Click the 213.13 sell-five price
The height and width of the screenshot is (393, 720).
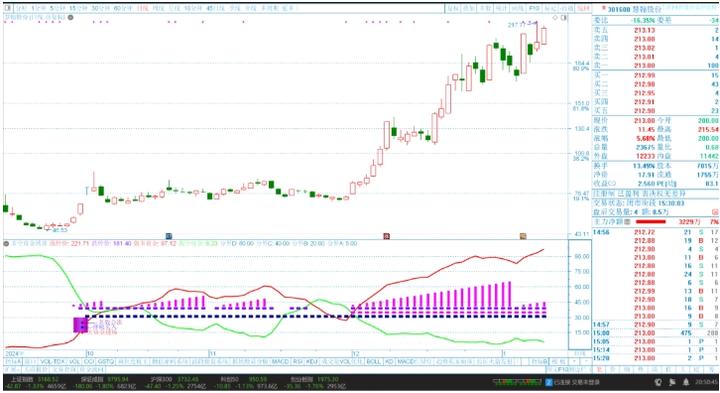(x=645, y=30)
